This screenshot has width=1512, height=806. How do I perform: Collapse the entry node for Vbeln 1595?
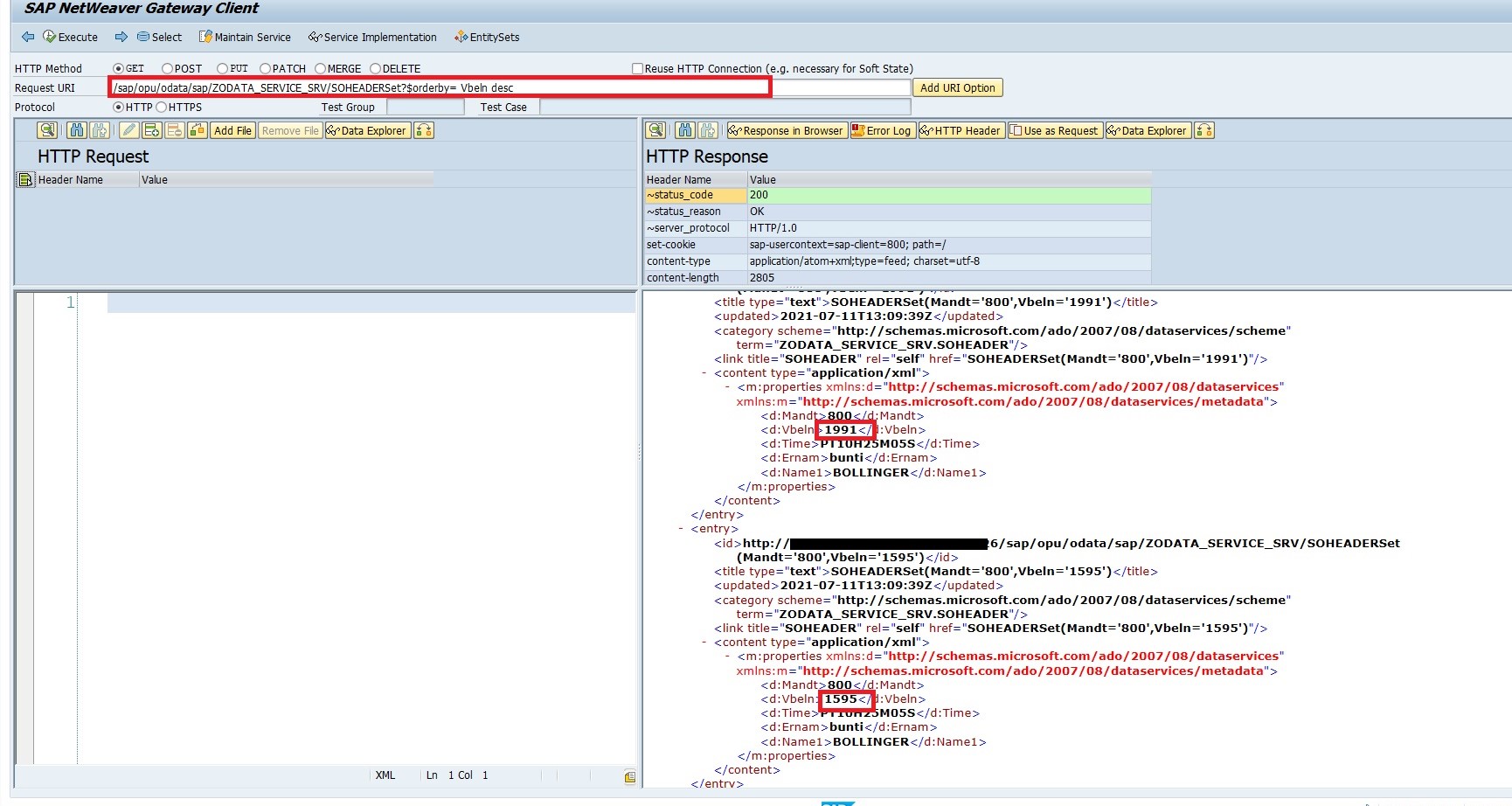[682, 528]
